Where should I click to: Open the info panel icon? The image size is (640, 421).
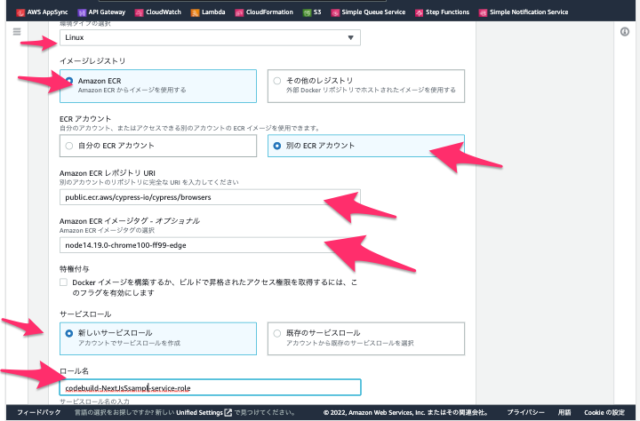624,31
